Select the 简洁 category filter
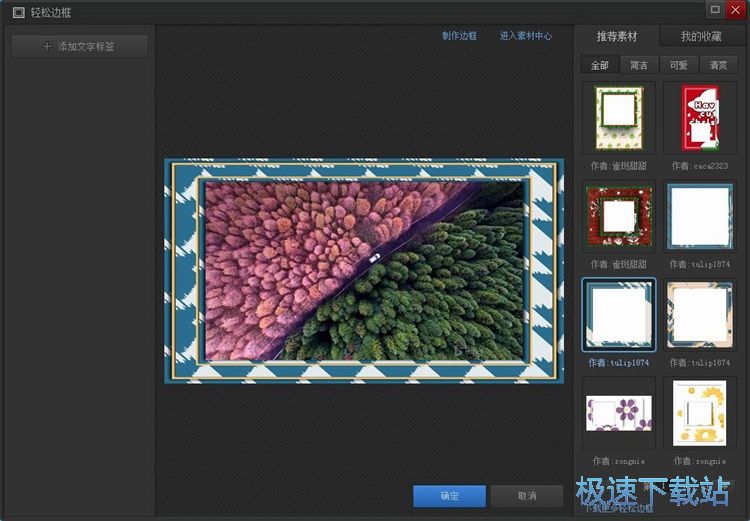This screenshot has height=521, width=750. 639,65
